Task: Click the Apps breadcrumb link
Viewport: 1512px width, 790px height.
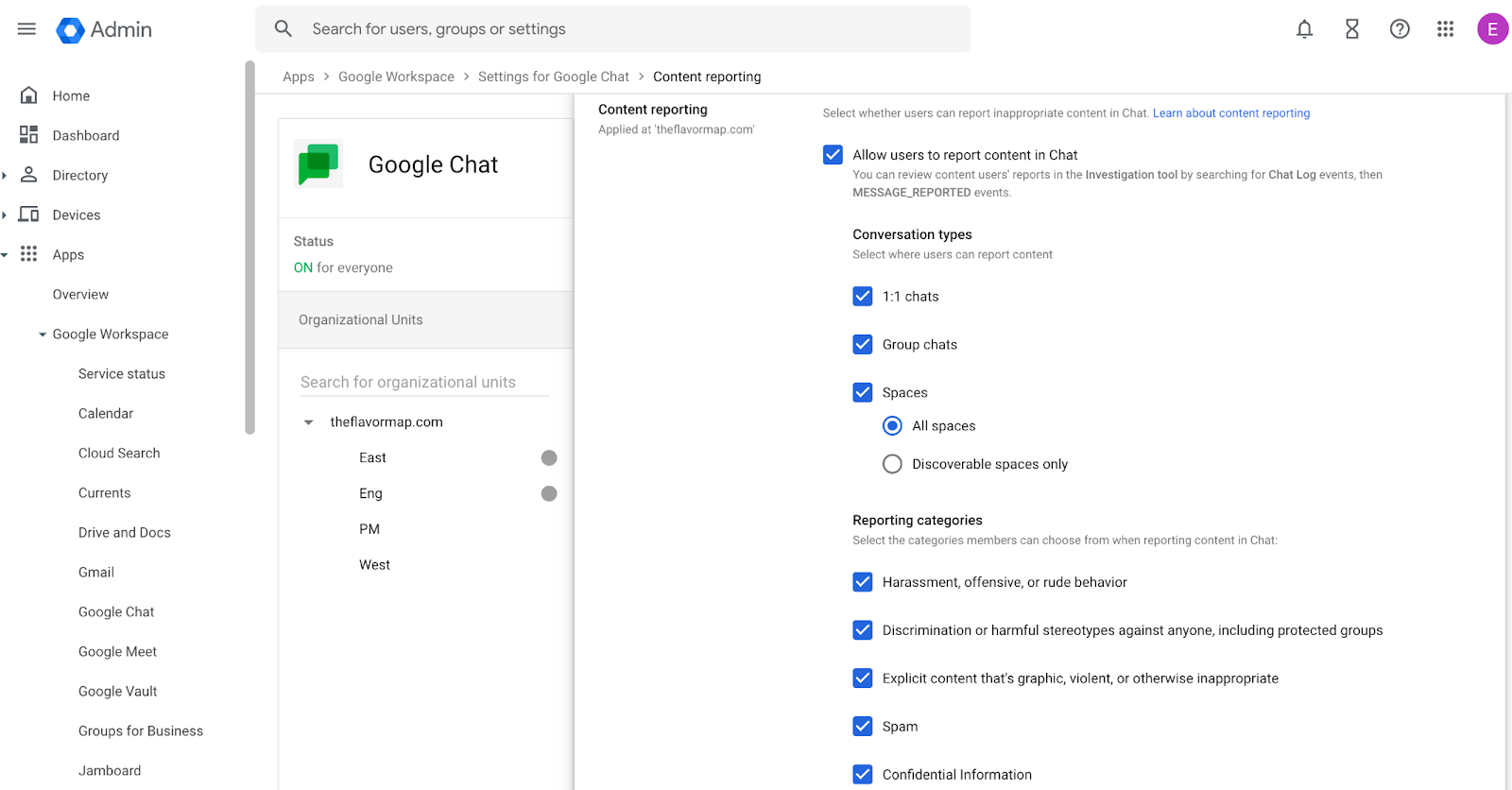Action: coord(299,77)
